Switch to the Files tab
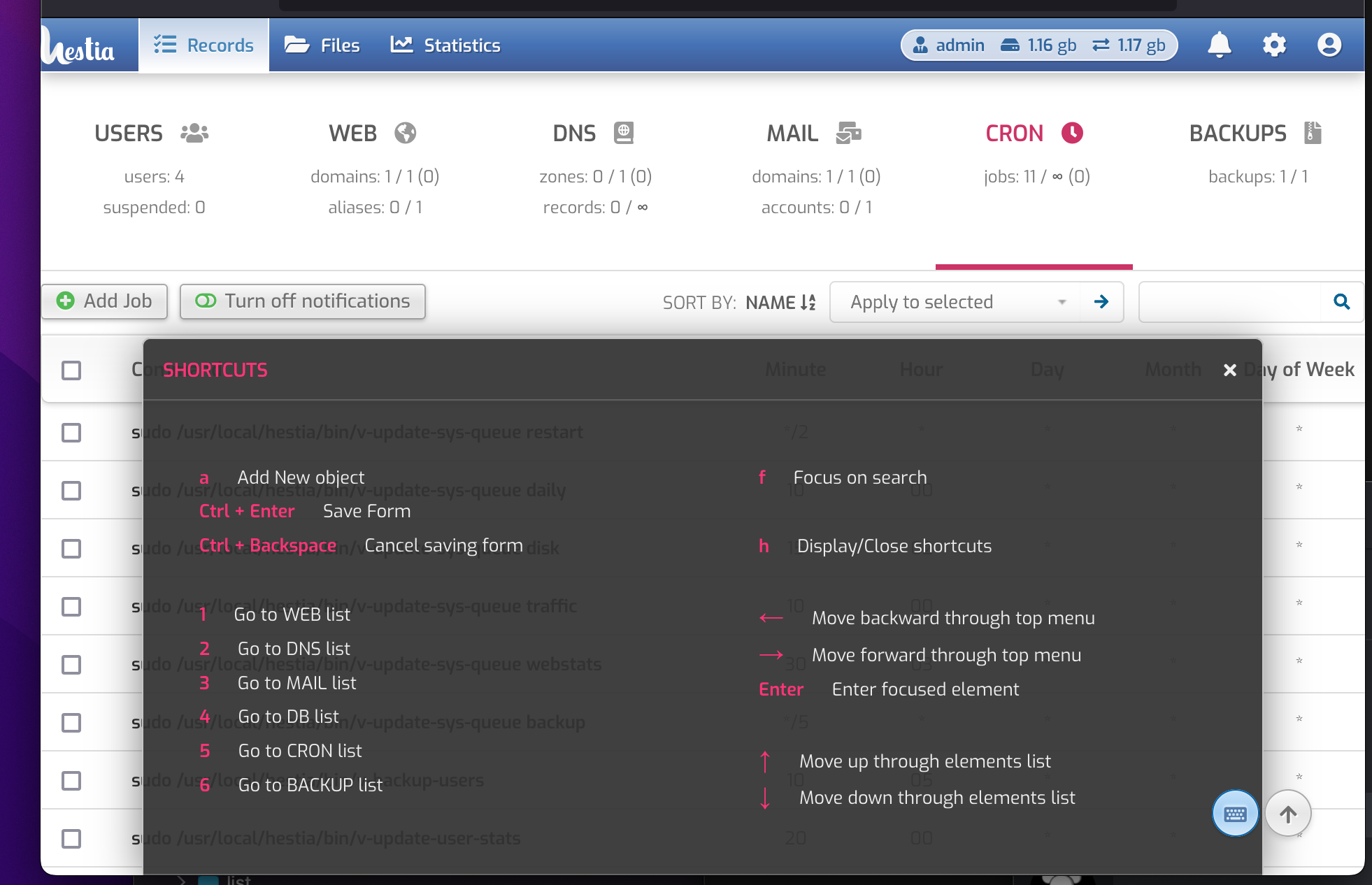The image size is (1372, 885). 322,45
